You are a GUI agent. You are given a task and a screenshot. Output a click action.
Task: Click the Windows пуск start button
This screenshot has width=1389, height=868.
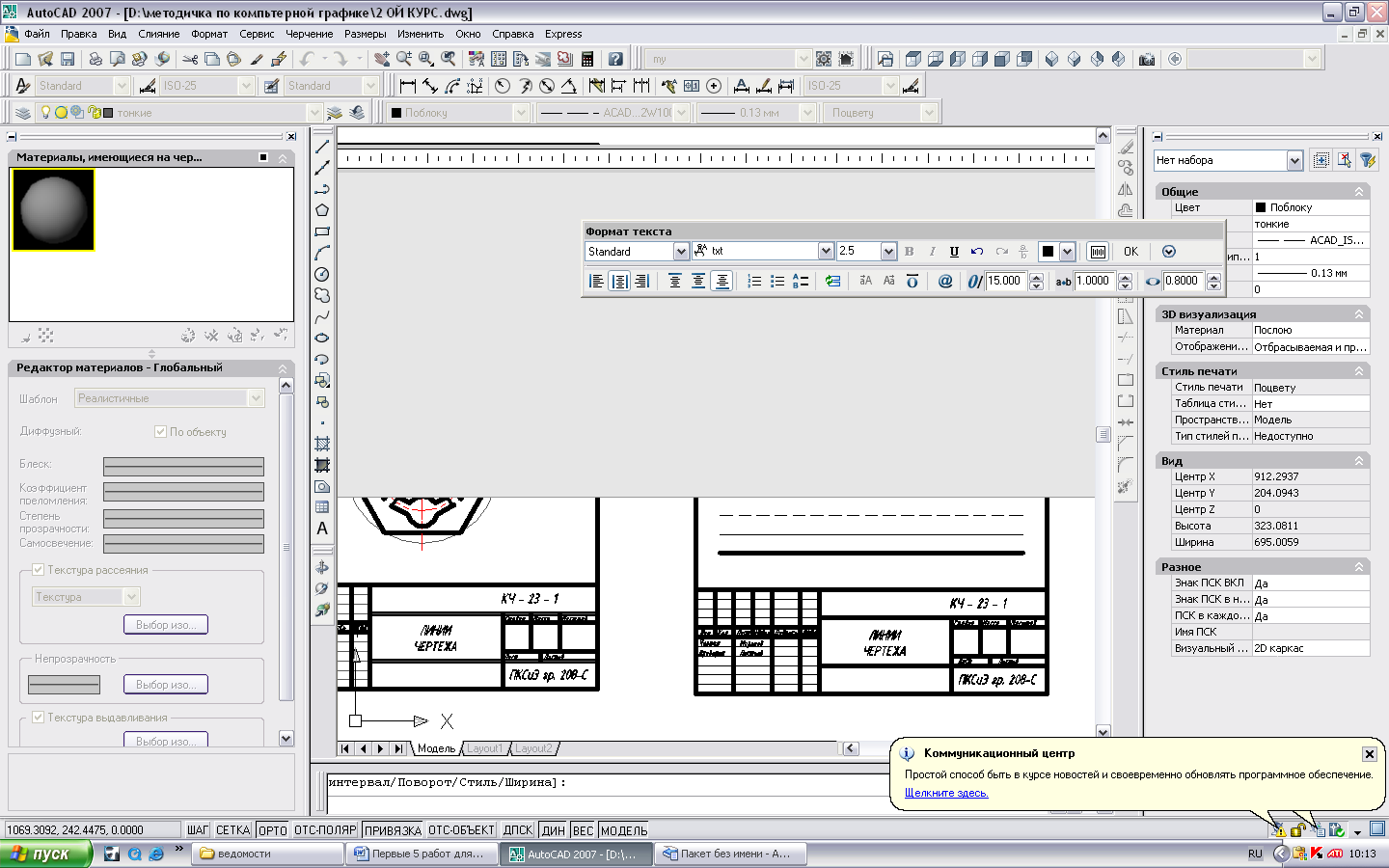coord(45,854)
